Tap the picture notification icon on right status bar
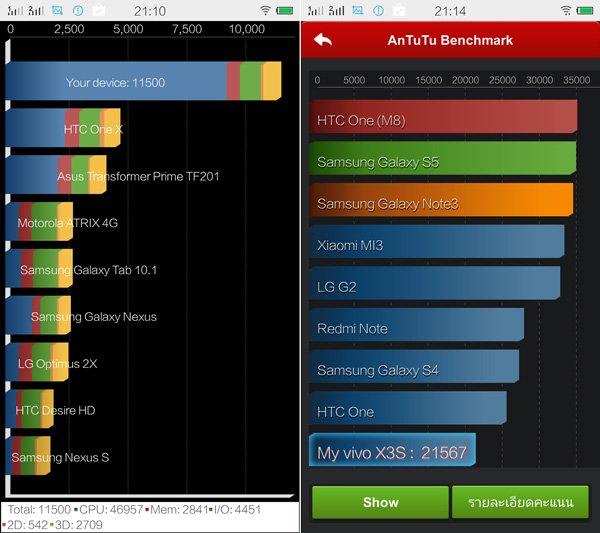Screen dimensions: 600x533 click(x=358, y=10)
